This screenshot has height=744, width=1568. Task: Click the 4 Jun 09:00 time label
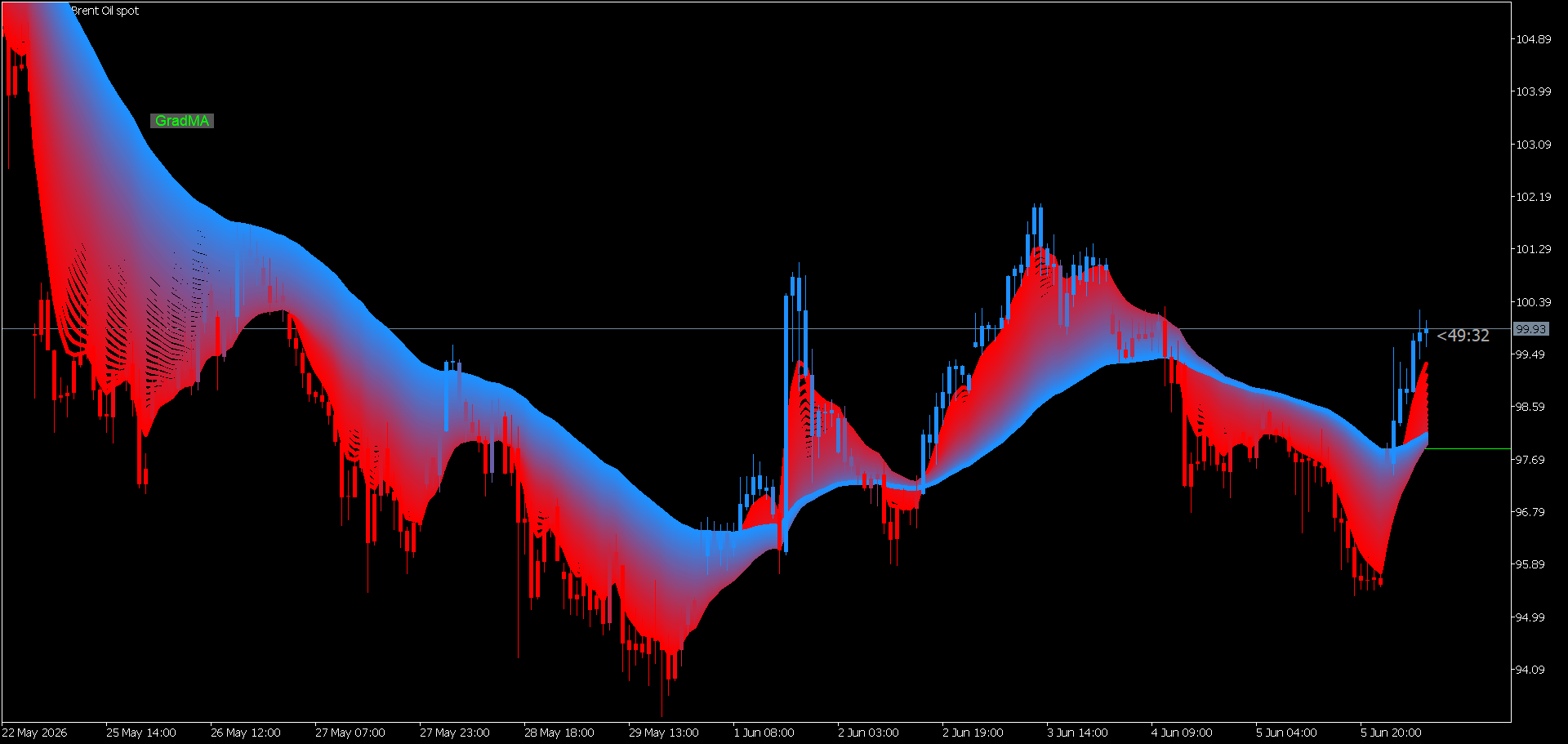tap(1182, 733)
